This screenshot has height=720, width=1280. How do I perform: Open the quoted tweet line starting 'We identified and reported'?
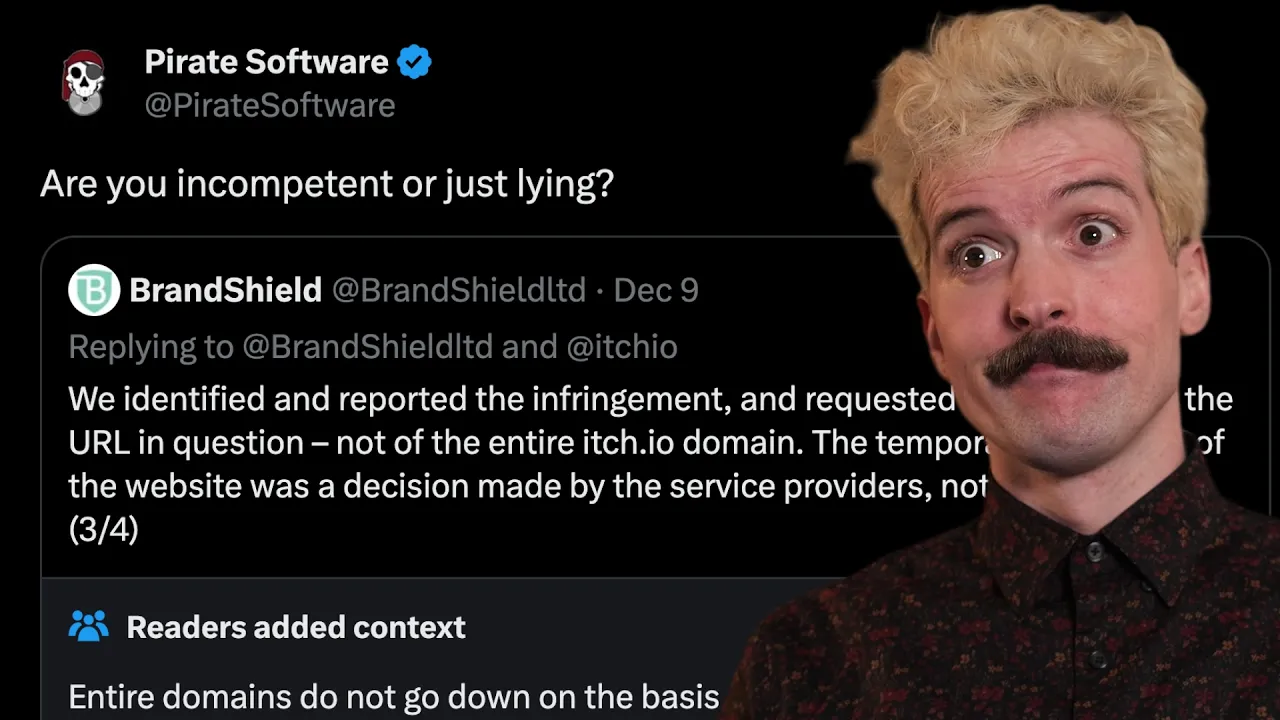[x=511, y=399]
